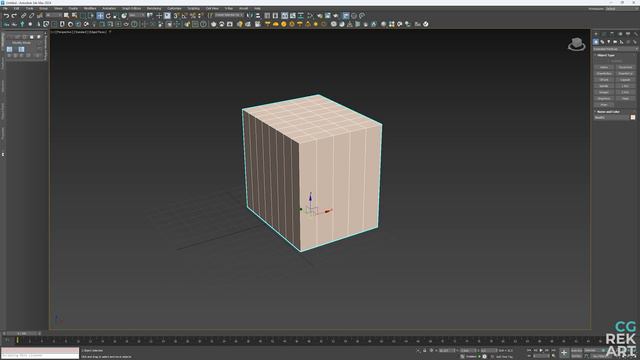Click the Capsule primitive button
This screenshot has height=360, width=640.
coord(625,80)
